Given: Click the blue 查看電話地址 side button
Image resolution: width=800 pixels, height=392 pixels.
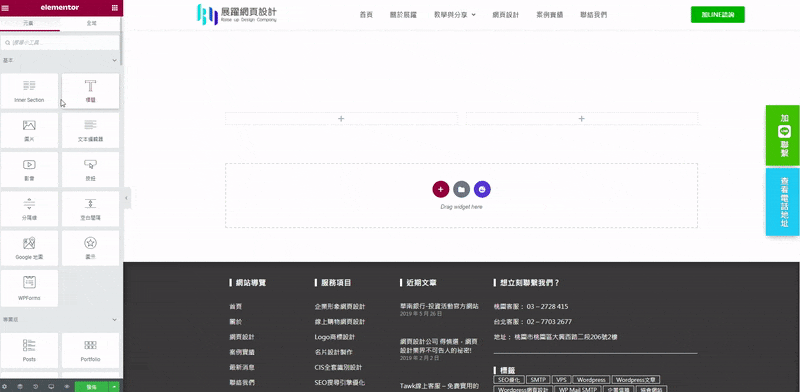Looking at the screenshot, I should pos(783,202).
